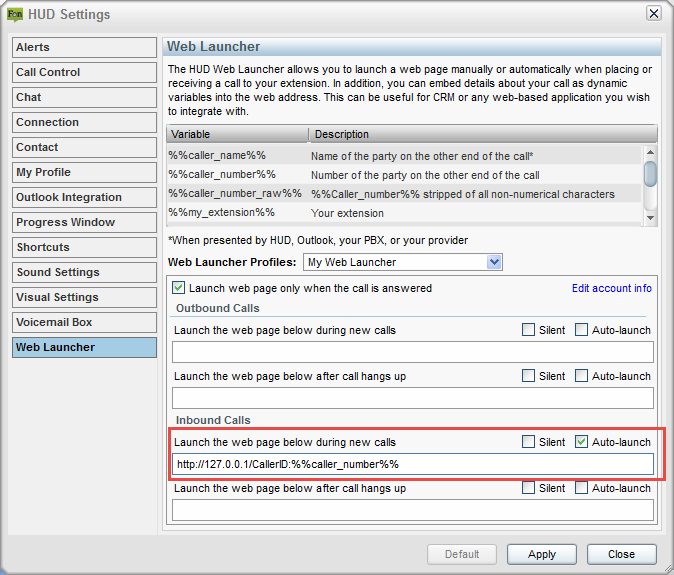Select Voicemail Box settings
Viewport: 674px width, 575px height.
pos(84,322)
